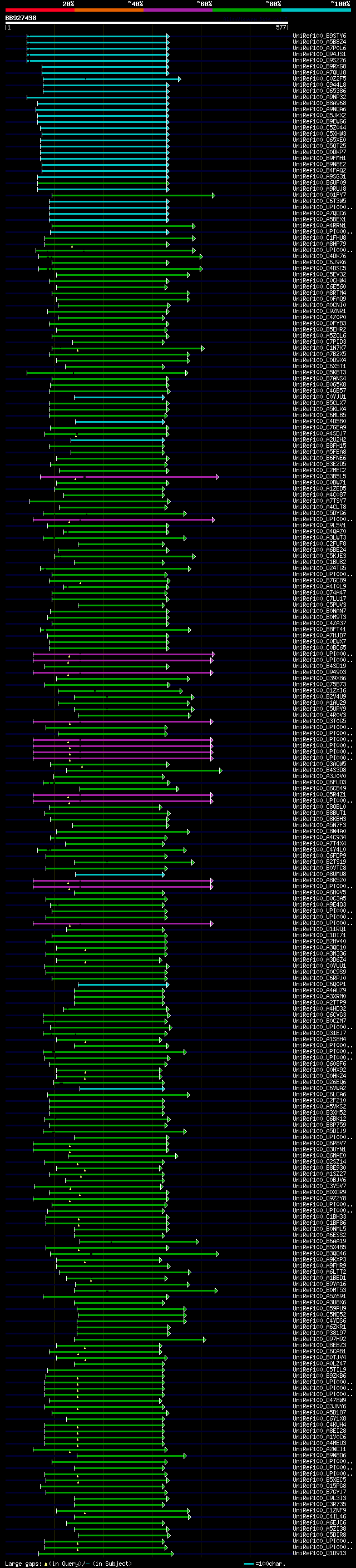Click the green alignment bar for UniRef100_B4S3D8

coord(144,770)
